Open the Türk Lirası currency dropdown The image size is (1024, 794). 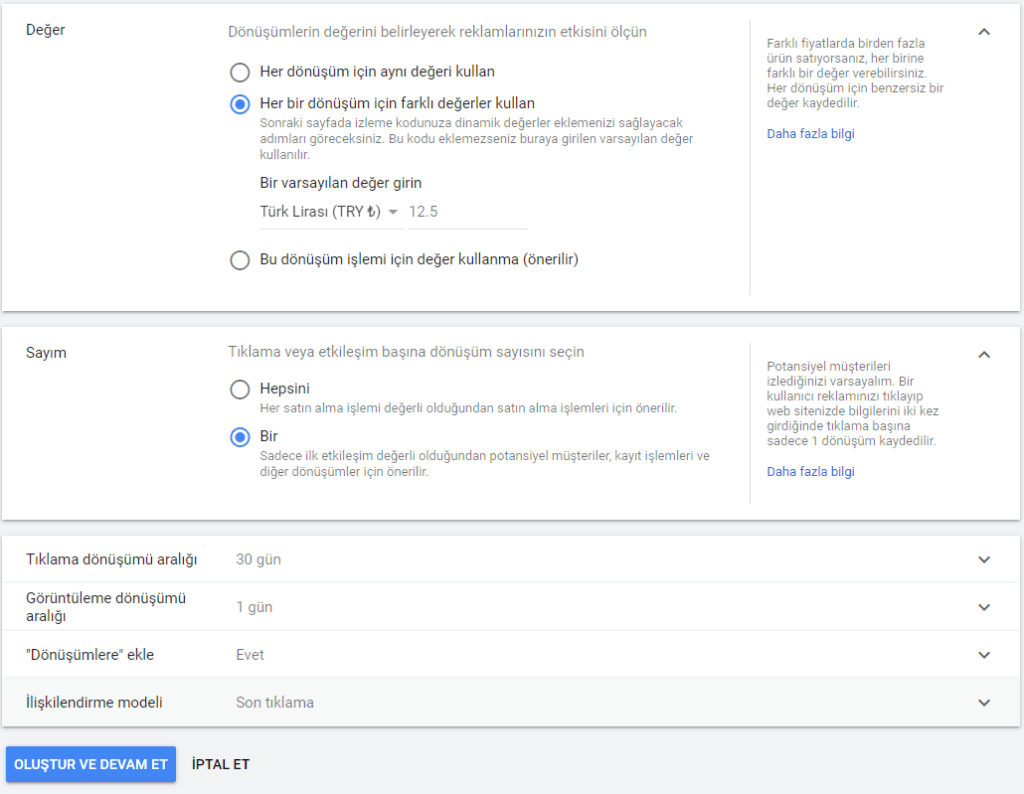coord(330,212)
